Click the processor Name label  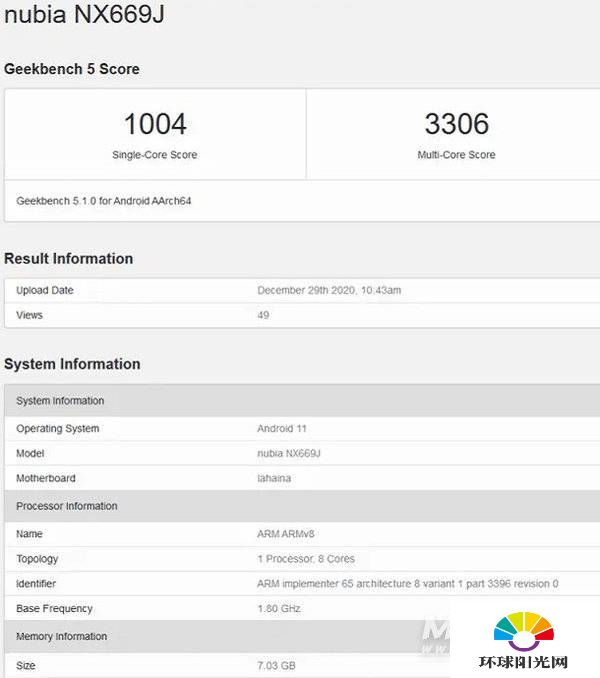(x=29, y=534)
